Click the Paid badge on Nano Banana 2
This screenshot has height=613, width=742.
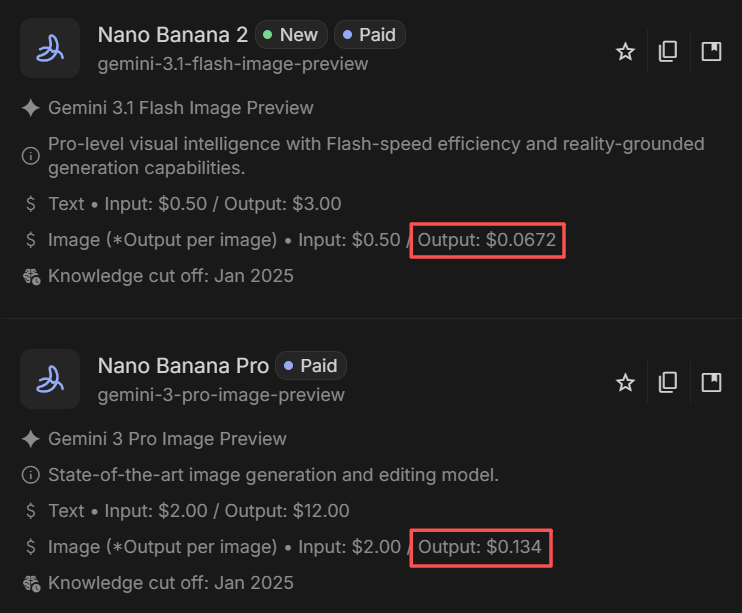coord(369,35)
